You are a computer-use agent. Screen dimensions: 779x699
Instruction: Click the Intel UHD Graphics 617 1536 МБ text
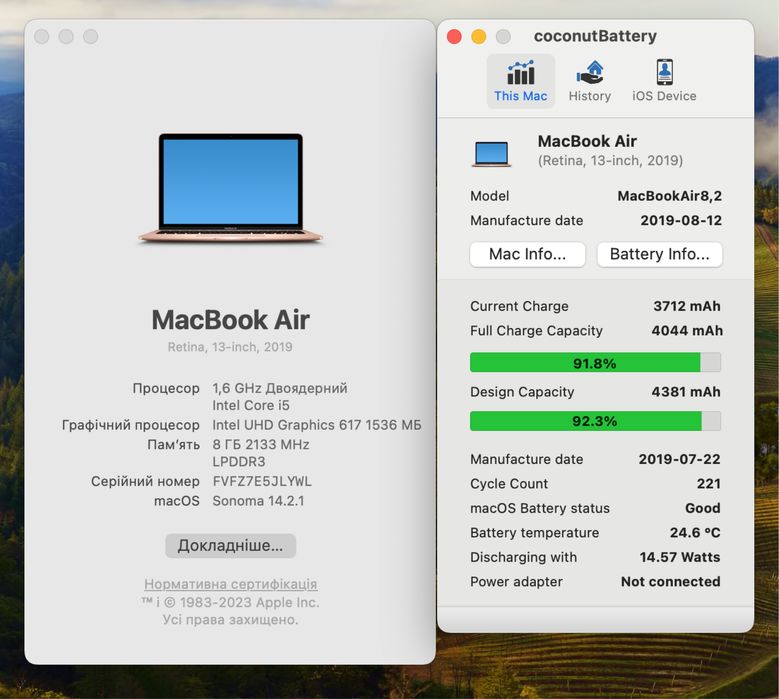317,425
